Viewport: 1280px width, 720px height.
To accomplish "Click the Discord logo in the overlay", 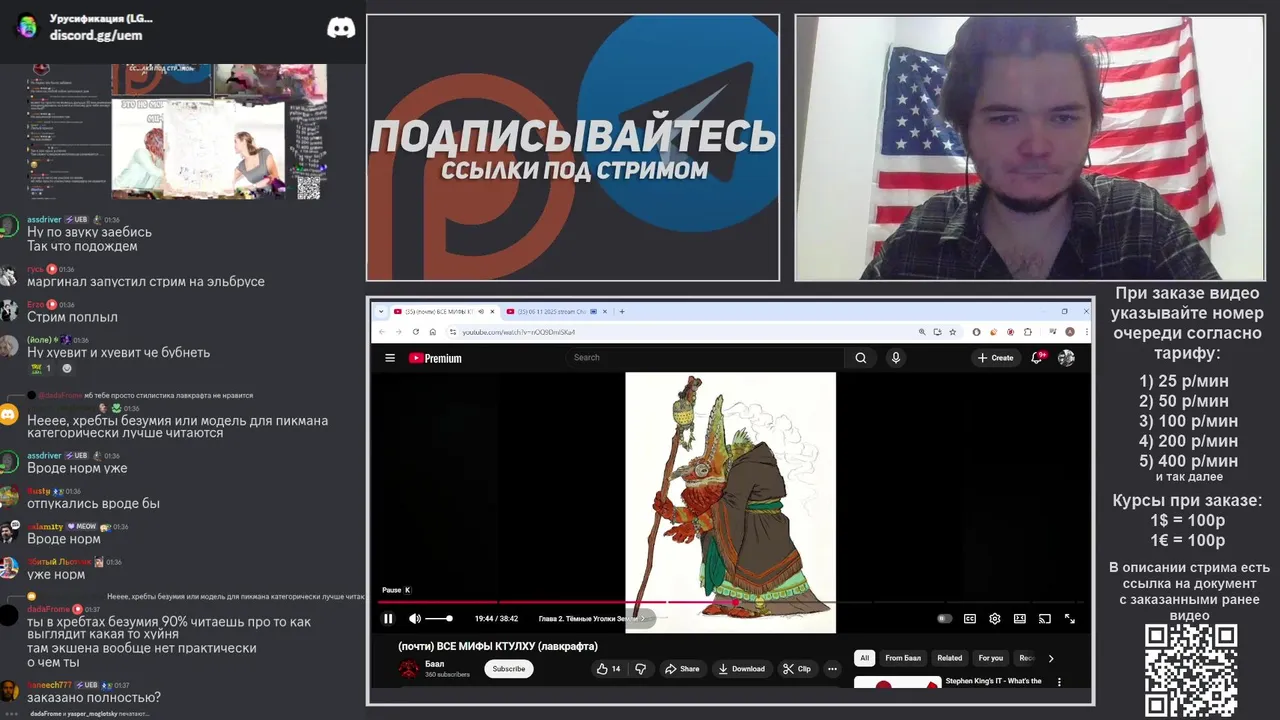I will tap(341, 28).
